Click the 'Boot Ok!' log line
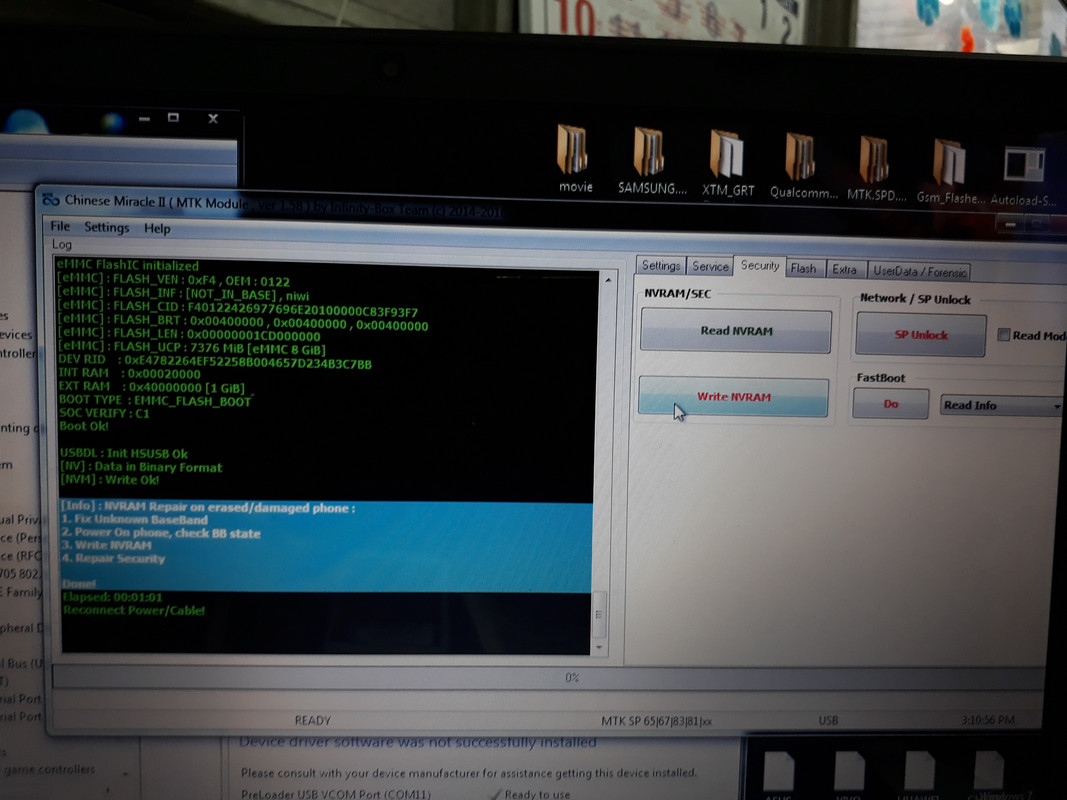 pos(84,426)
